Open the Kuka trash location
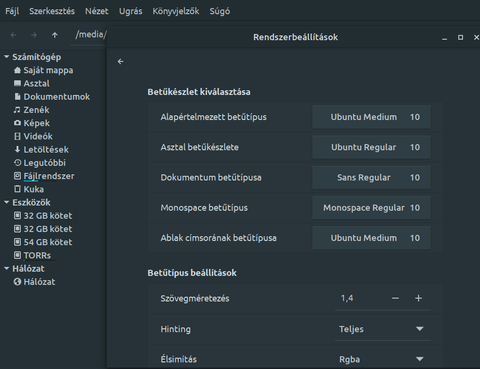The height and width of the screenshot is (369, 480). (29, 189)
